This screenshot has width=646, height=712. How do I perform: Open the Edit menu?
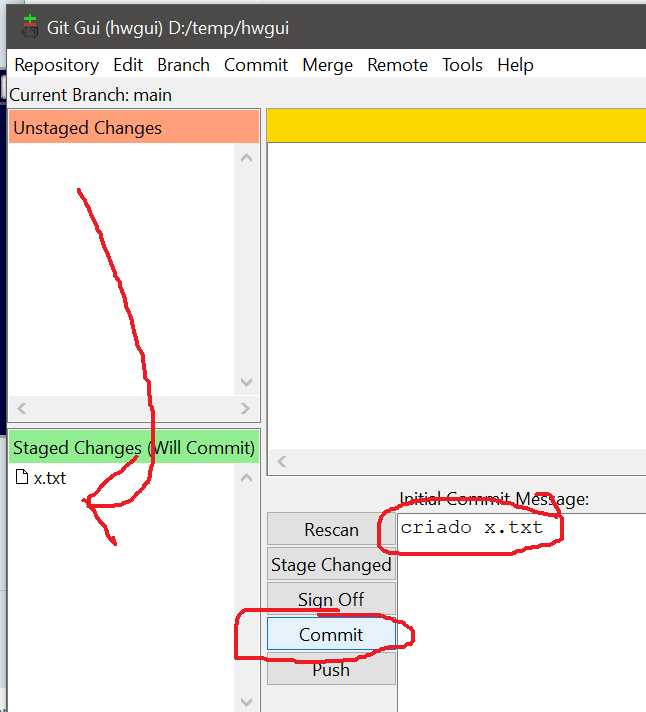(x=128, y=65)
